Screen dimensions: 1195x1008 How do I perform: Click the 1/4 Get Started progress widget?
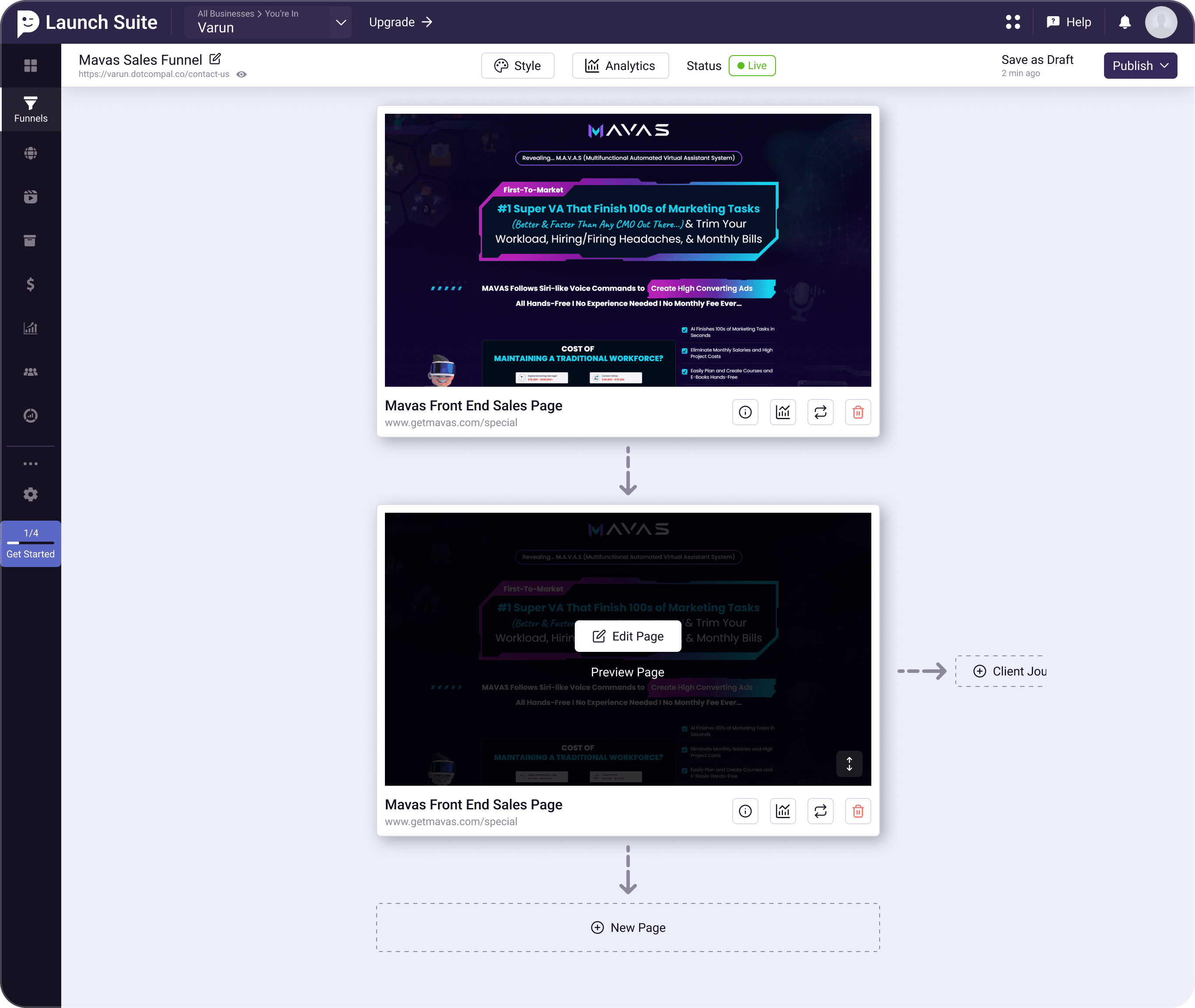[31, 543]
